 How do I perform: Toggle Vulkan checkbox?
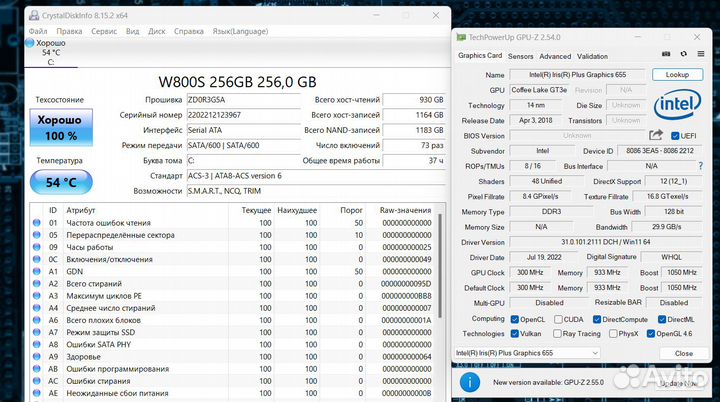pos(515,334)
